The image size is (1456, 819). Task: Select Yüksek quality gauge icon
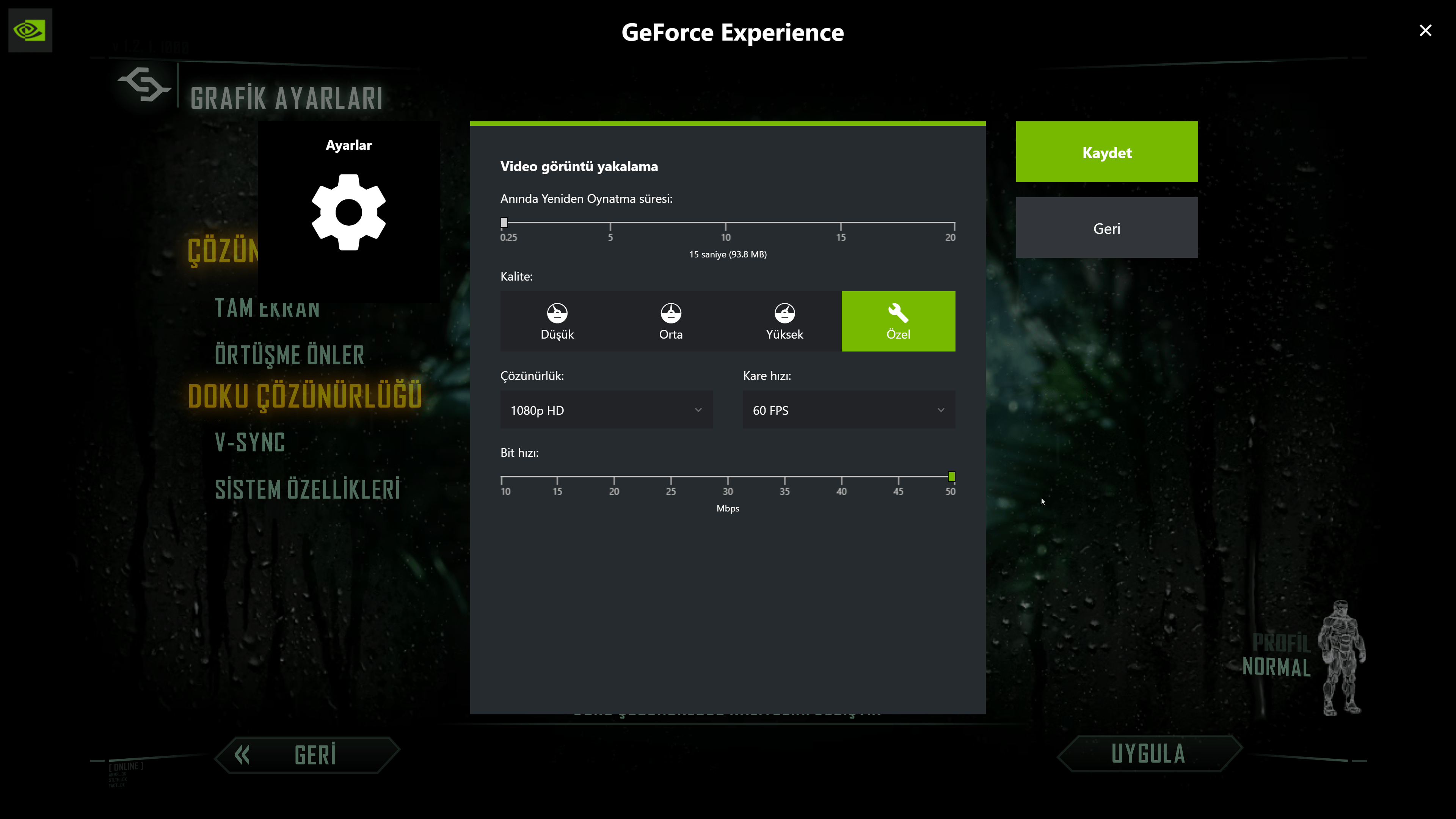[x=784, y=312]
